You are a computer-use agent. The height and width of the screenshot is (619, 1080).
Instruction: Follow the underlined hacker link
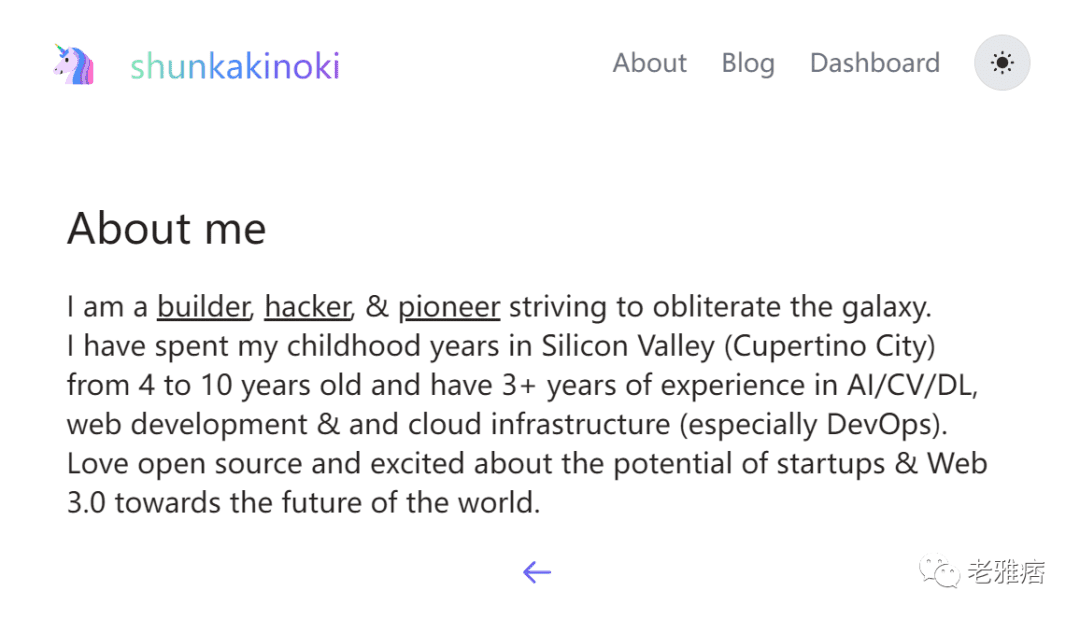[x=307, y=307]
